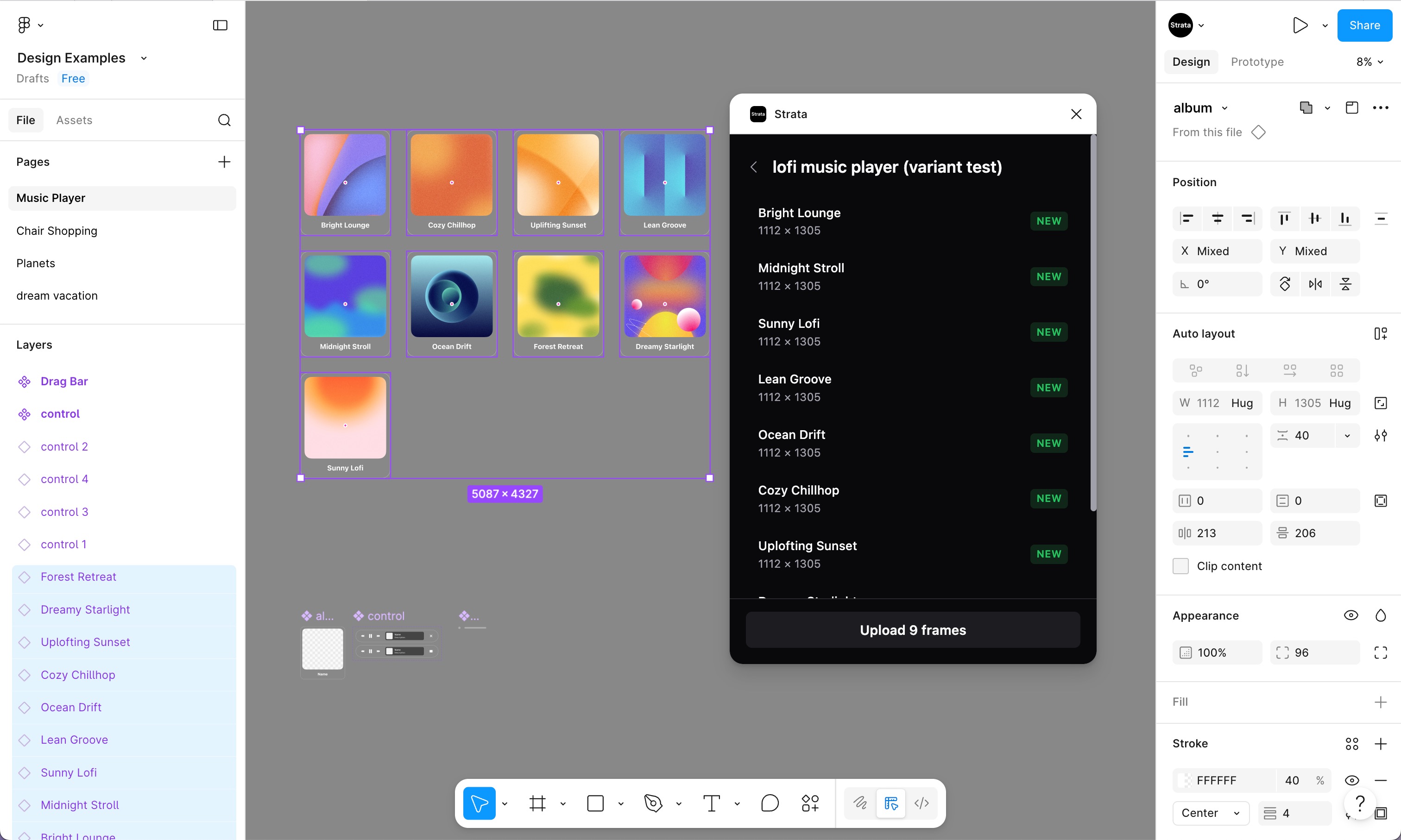1401x840 pixels.
Task: Open present options dropdown arrow
Action: click(1325, 25)
